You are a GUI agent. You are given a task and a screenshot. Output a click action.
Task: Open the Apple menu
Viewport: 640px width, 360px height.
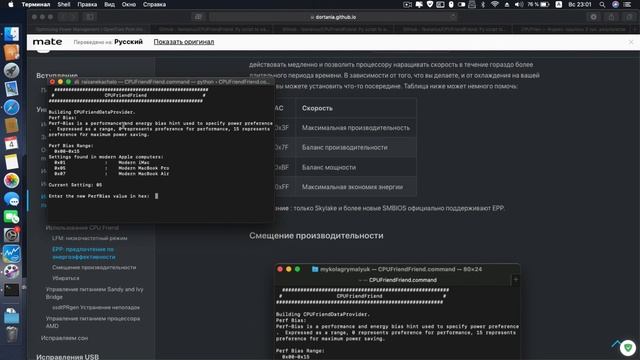pyautogui.click(x=11, y=4)
